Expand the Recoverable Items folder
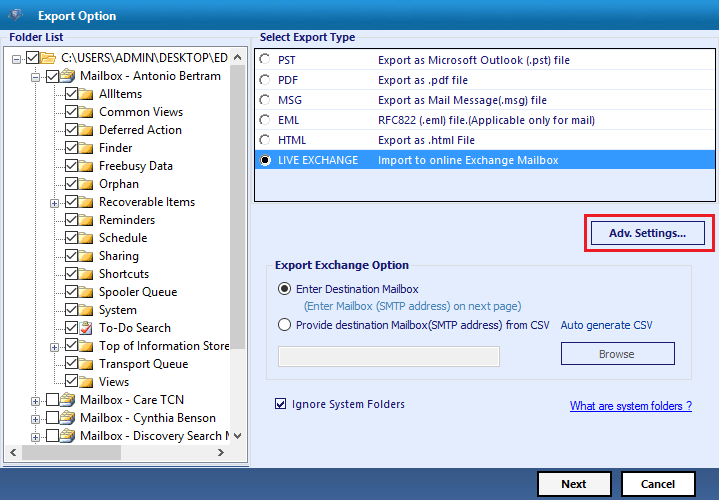Viewport: 719px width, 500px height. 54,203
